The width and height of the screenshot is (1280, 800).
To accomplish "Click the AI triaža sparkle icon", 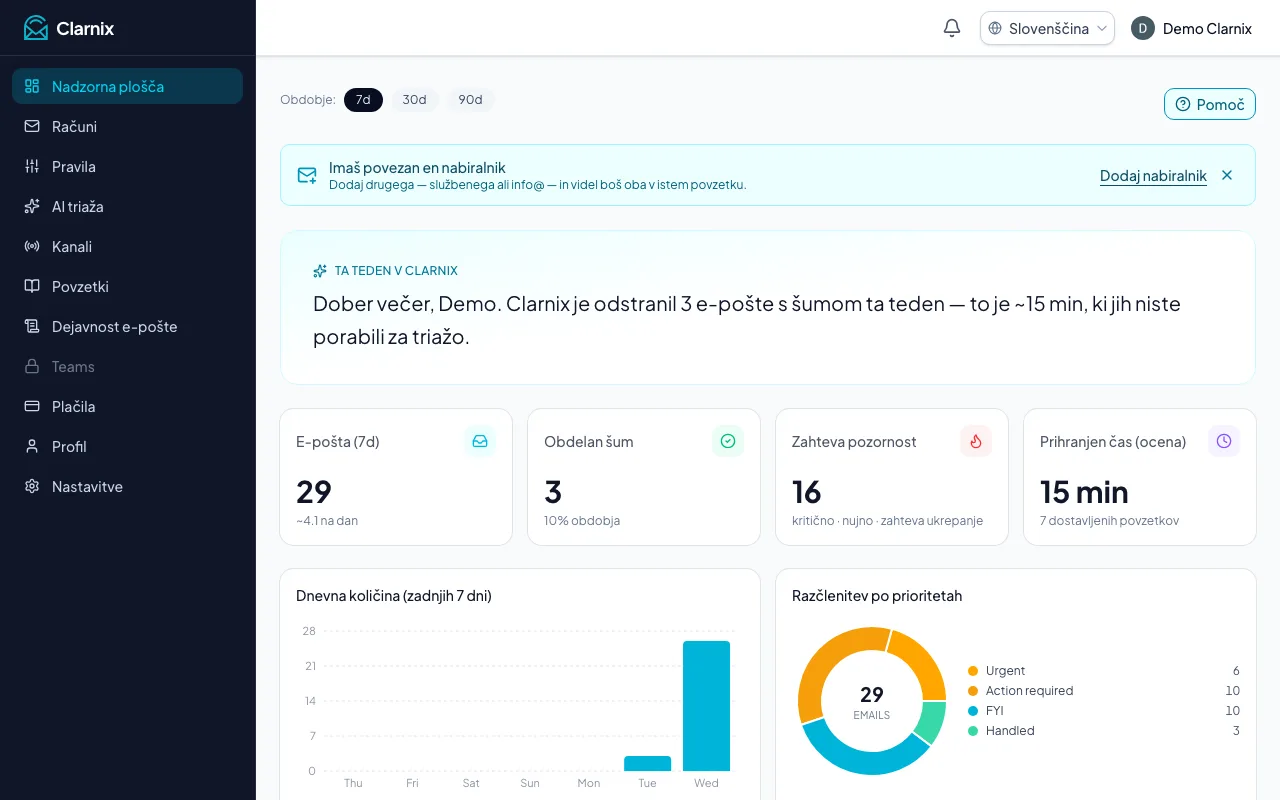I will [32, 206].
